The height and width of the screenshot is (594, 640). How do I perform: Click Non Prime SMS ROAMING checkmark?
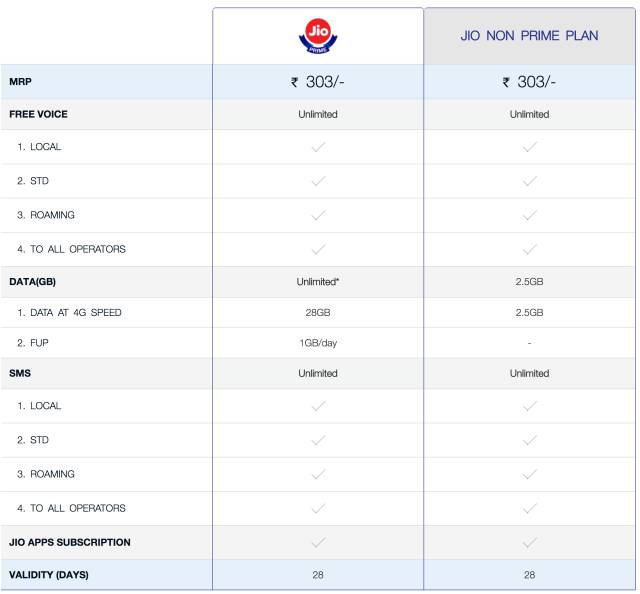pyautogui.click(x=529, y=474)
